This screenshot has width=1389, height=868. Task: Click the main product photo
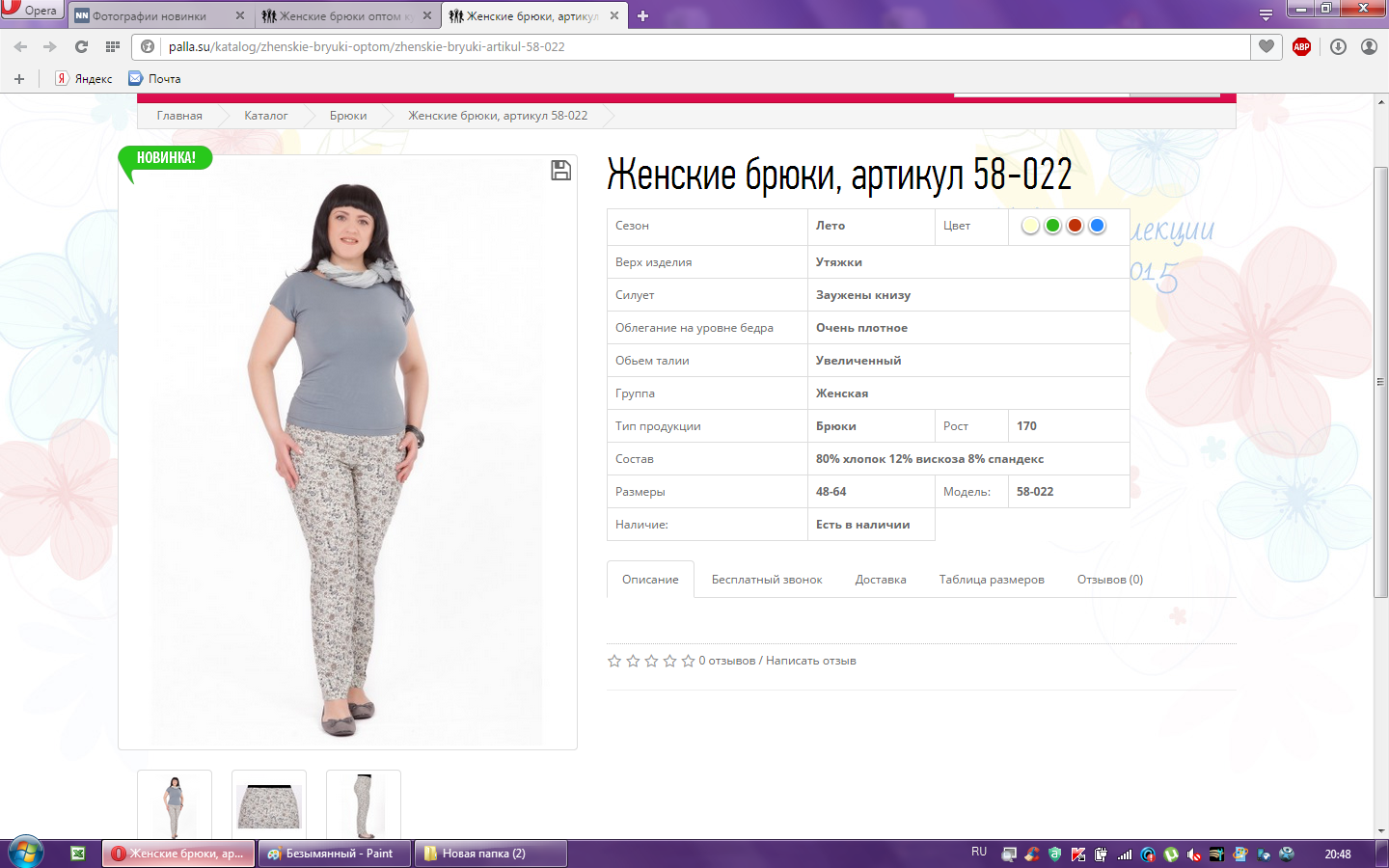(x=347, y=452)
